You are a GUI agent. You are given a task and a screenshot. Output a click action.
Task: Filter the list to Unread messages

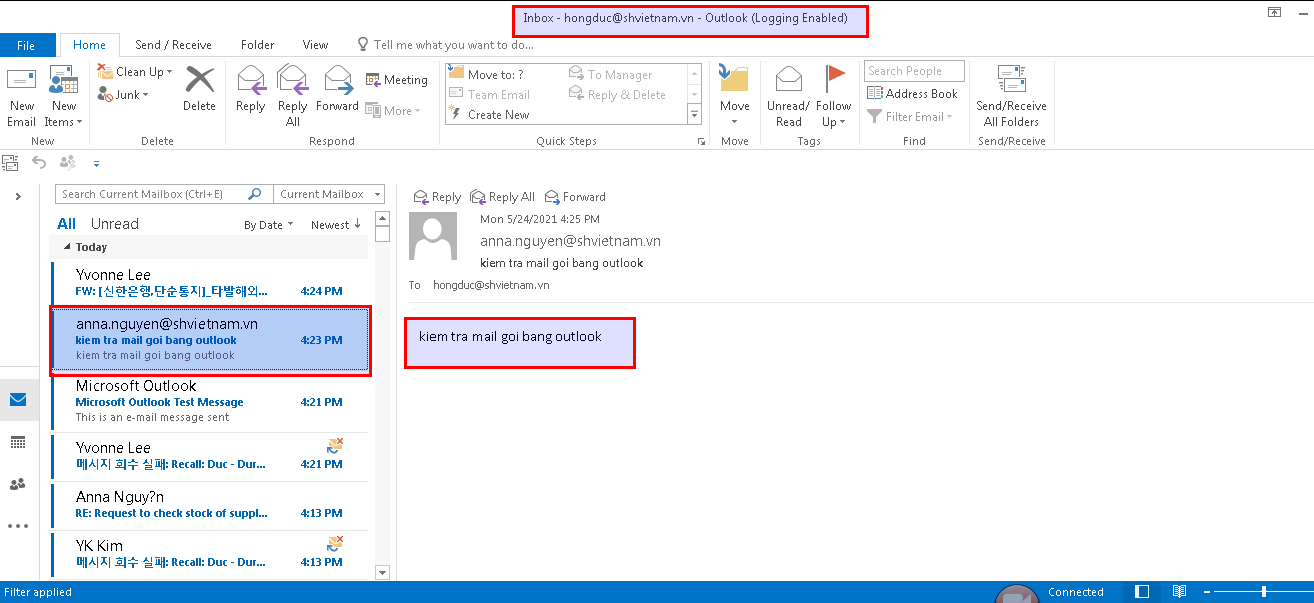click(115, 224)
